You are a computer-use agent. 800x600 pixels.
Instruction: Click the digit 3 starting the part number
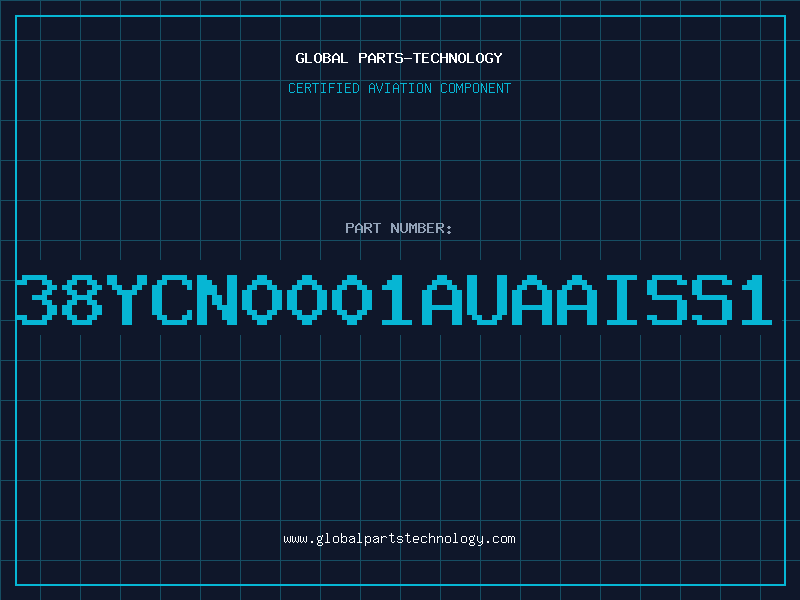37,300
